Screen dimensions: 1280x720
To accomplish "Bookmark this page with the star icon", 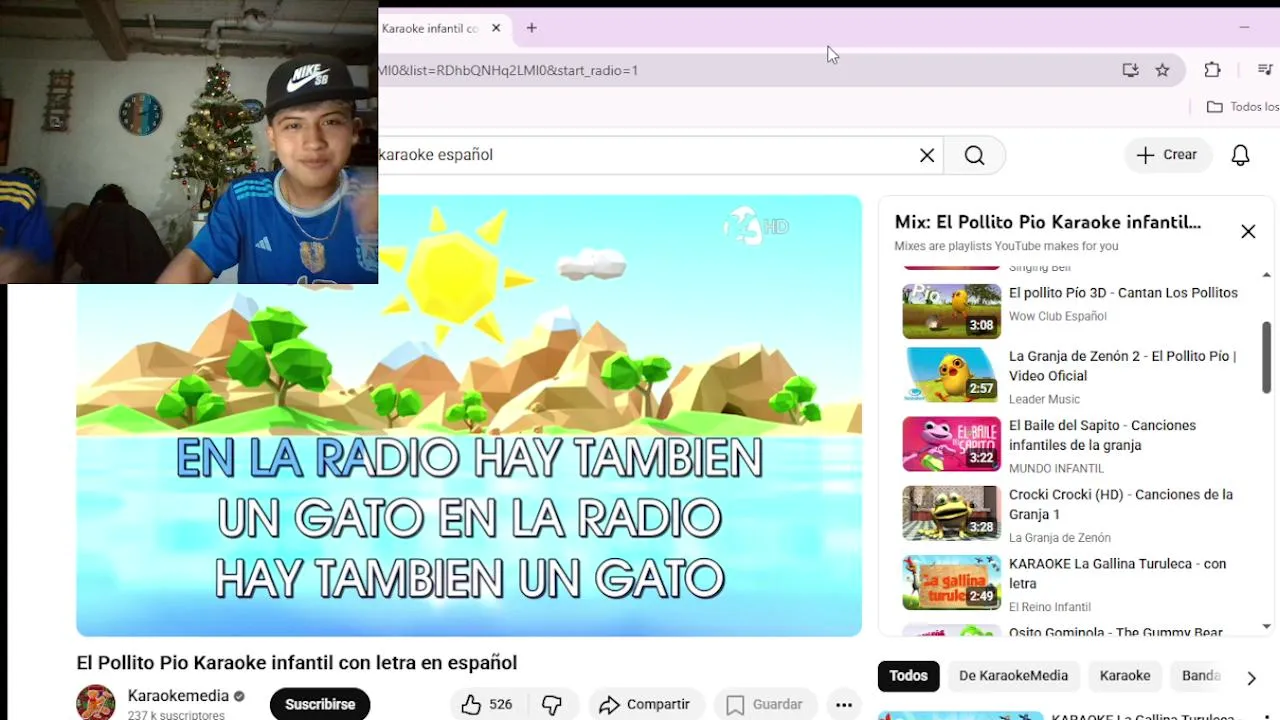I will 1162,70.
